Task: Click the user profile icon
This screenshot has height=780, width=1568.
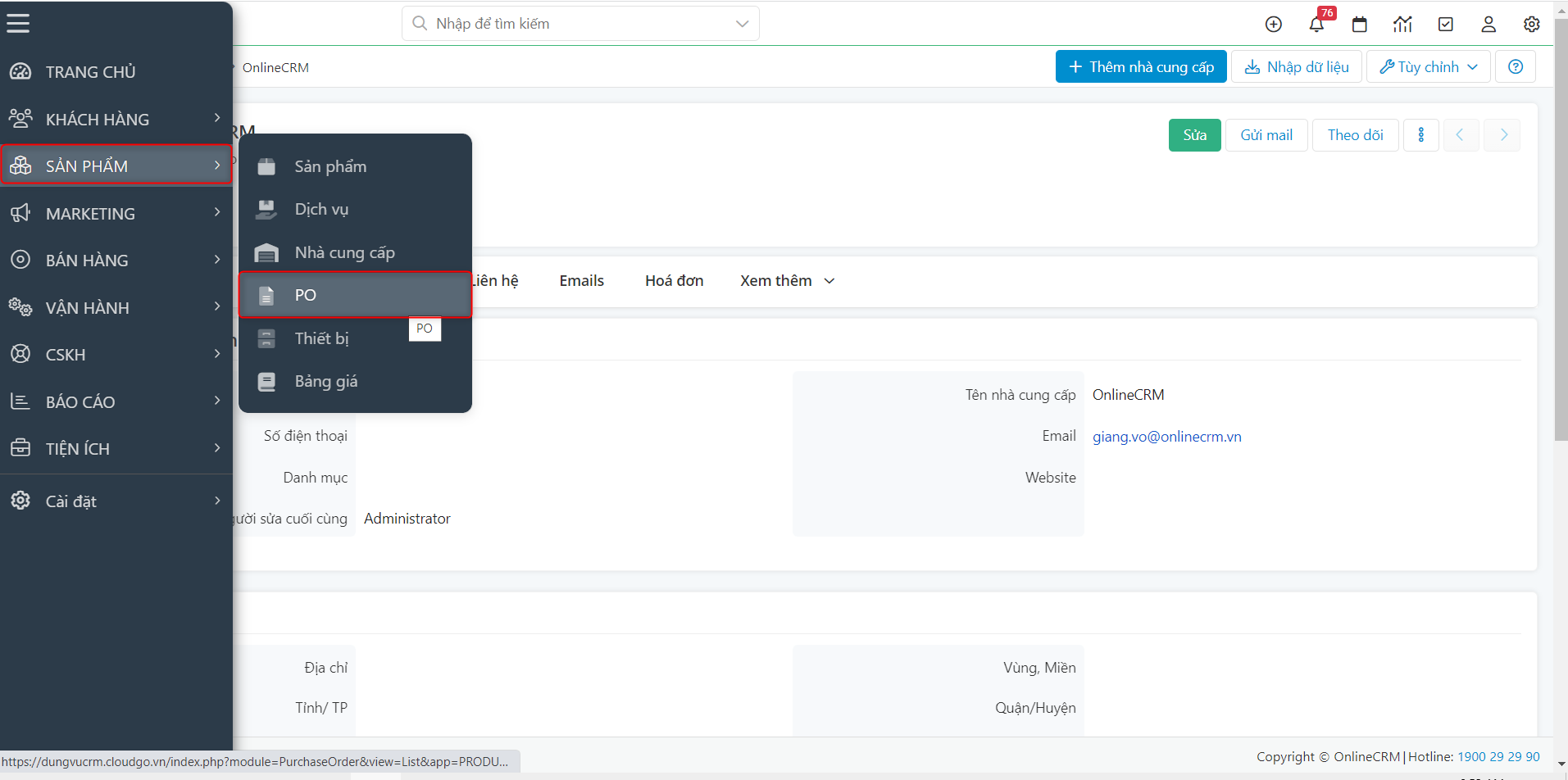Action: 1488,24
